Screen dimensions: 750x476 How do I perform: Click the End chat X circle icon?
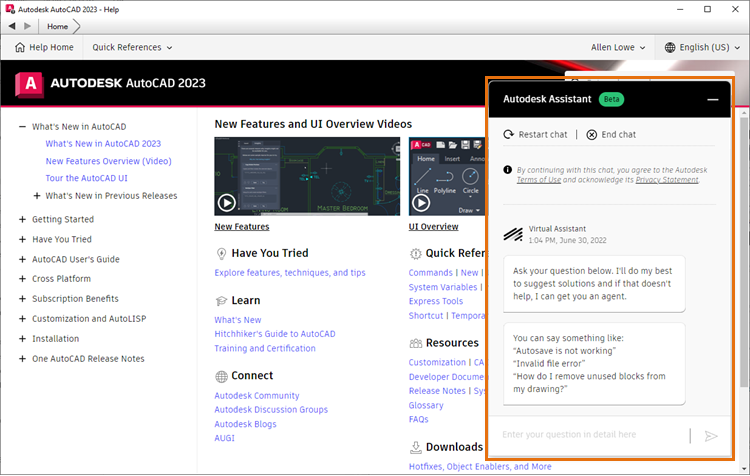coord(592,135)
